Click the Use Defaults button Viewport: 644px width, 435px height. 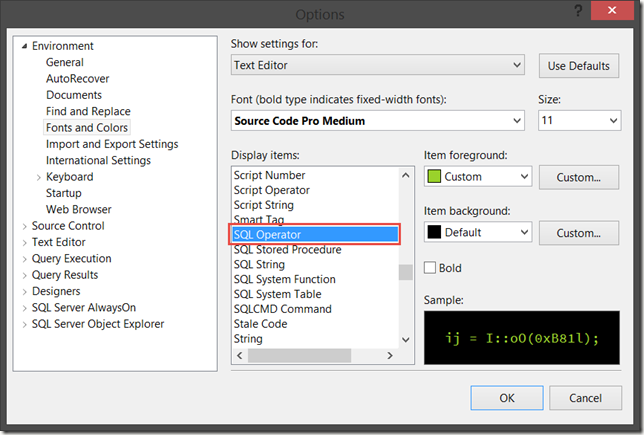[x=579, y=66]
